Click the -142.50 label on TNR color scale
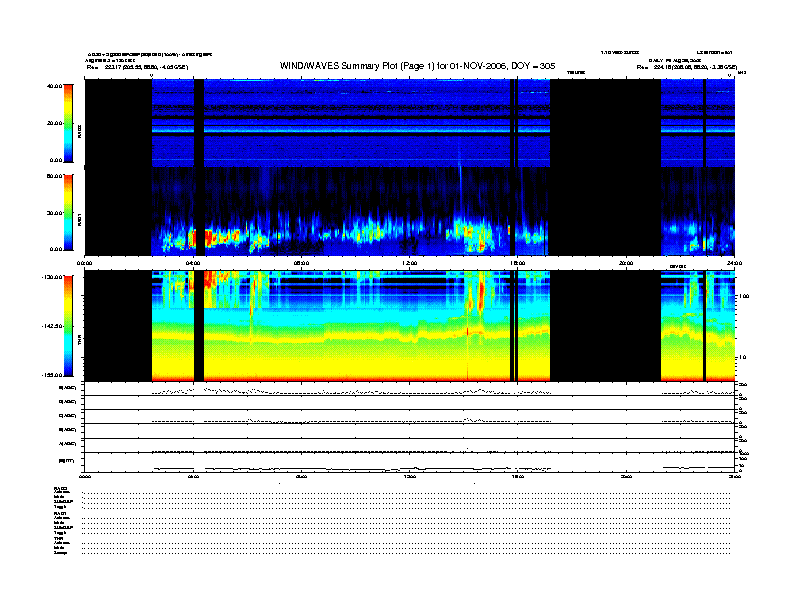 (52, 326)
